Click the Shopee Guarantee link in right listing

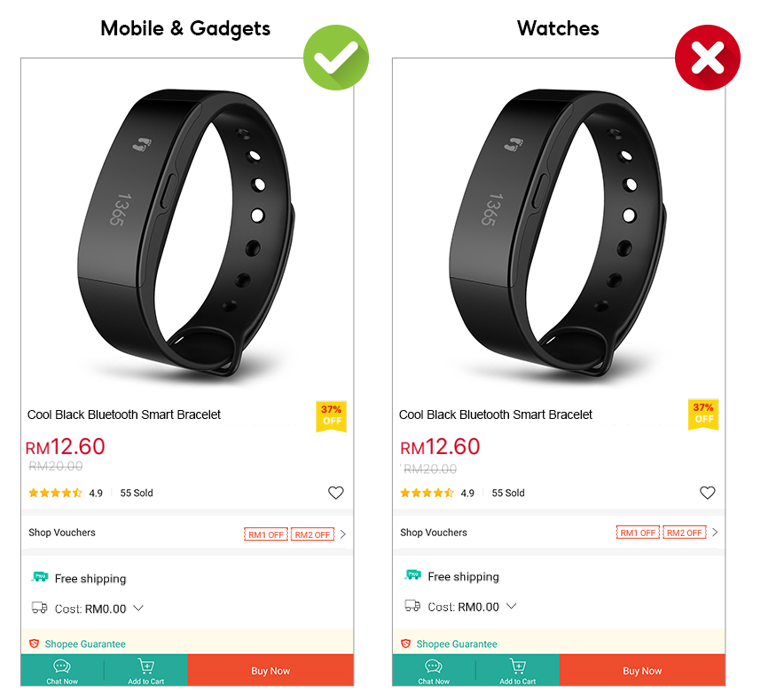click(457, 644)
